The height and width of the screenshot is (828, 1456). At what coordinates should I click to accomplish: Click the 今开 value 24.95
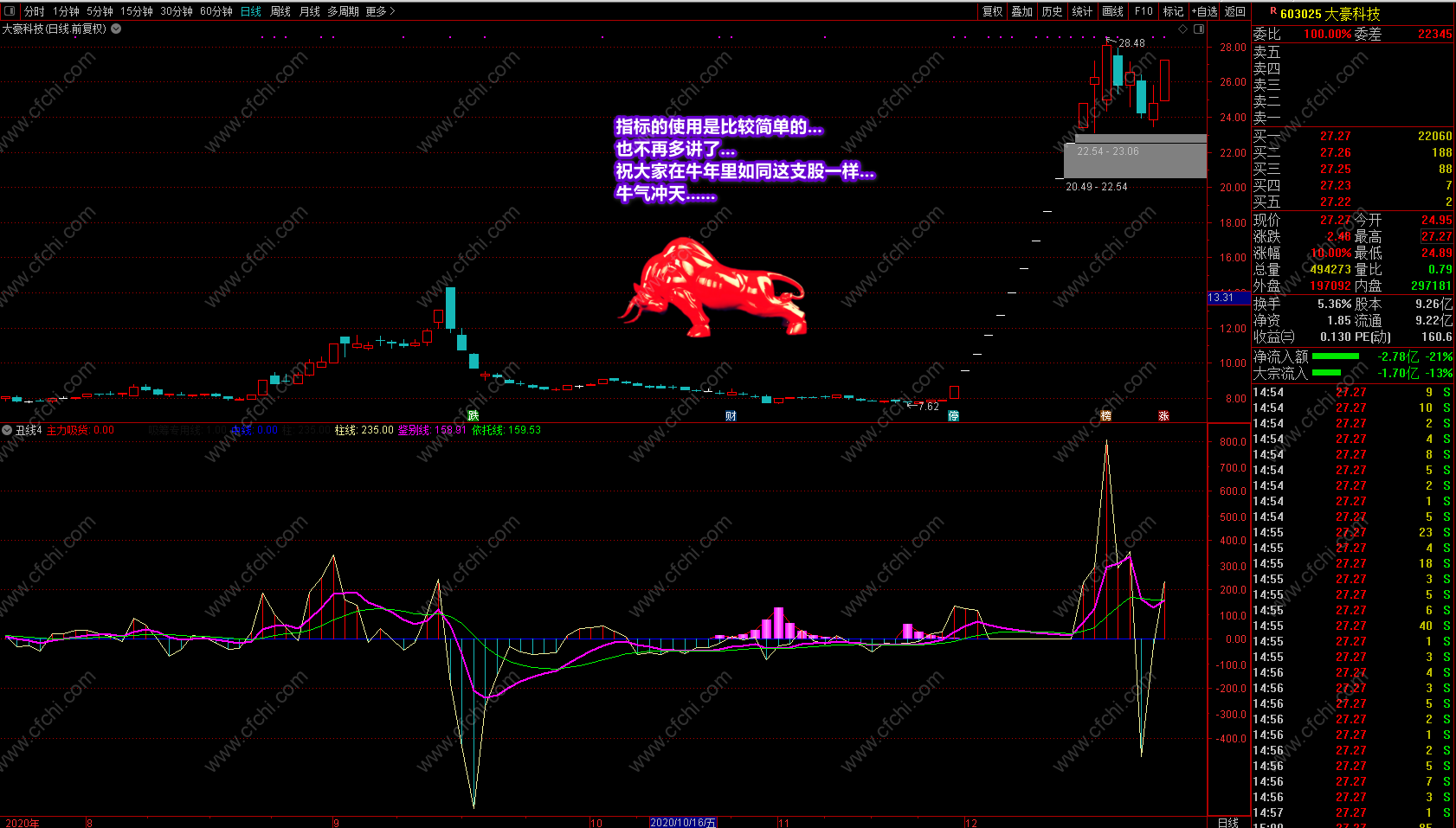point(1437,220)
